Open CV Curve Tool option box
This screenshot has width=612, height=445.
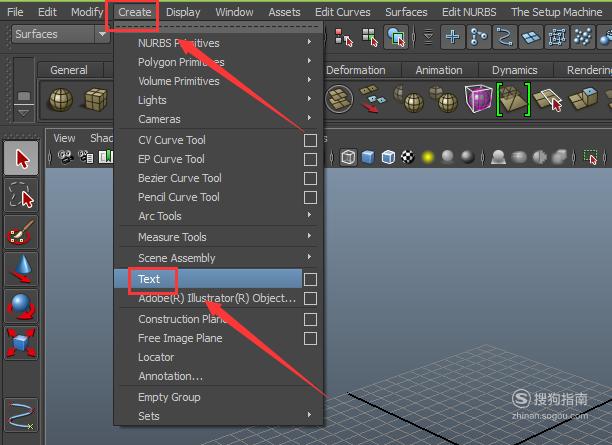(310, 140)
